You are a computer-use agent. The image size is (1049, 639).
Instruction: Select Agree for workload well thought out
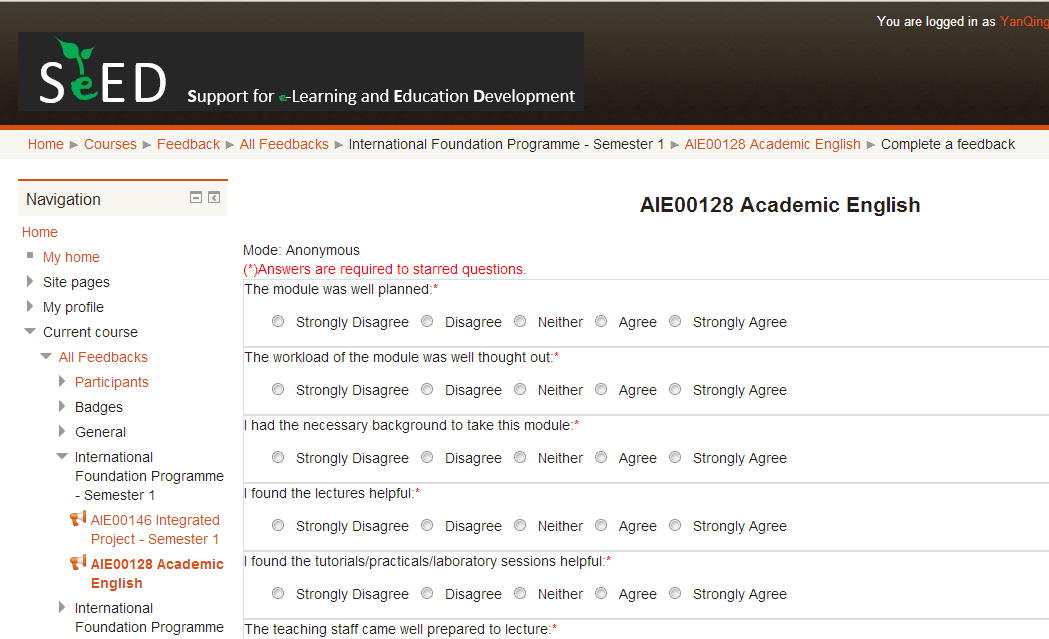(601, 390)
